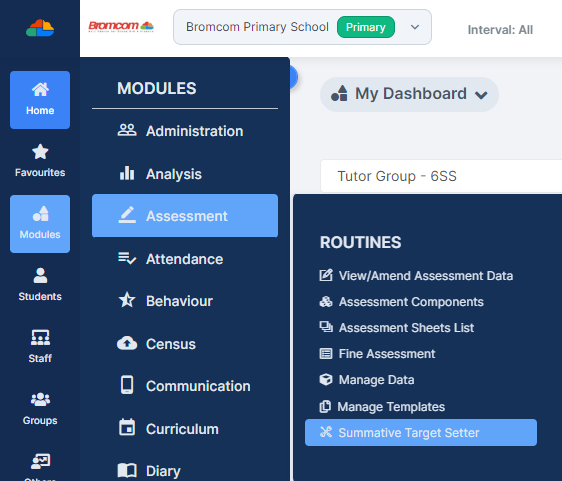This screenshot has height=481, width=562.
Task: Open the Census module menu
Action: (185, 344)
